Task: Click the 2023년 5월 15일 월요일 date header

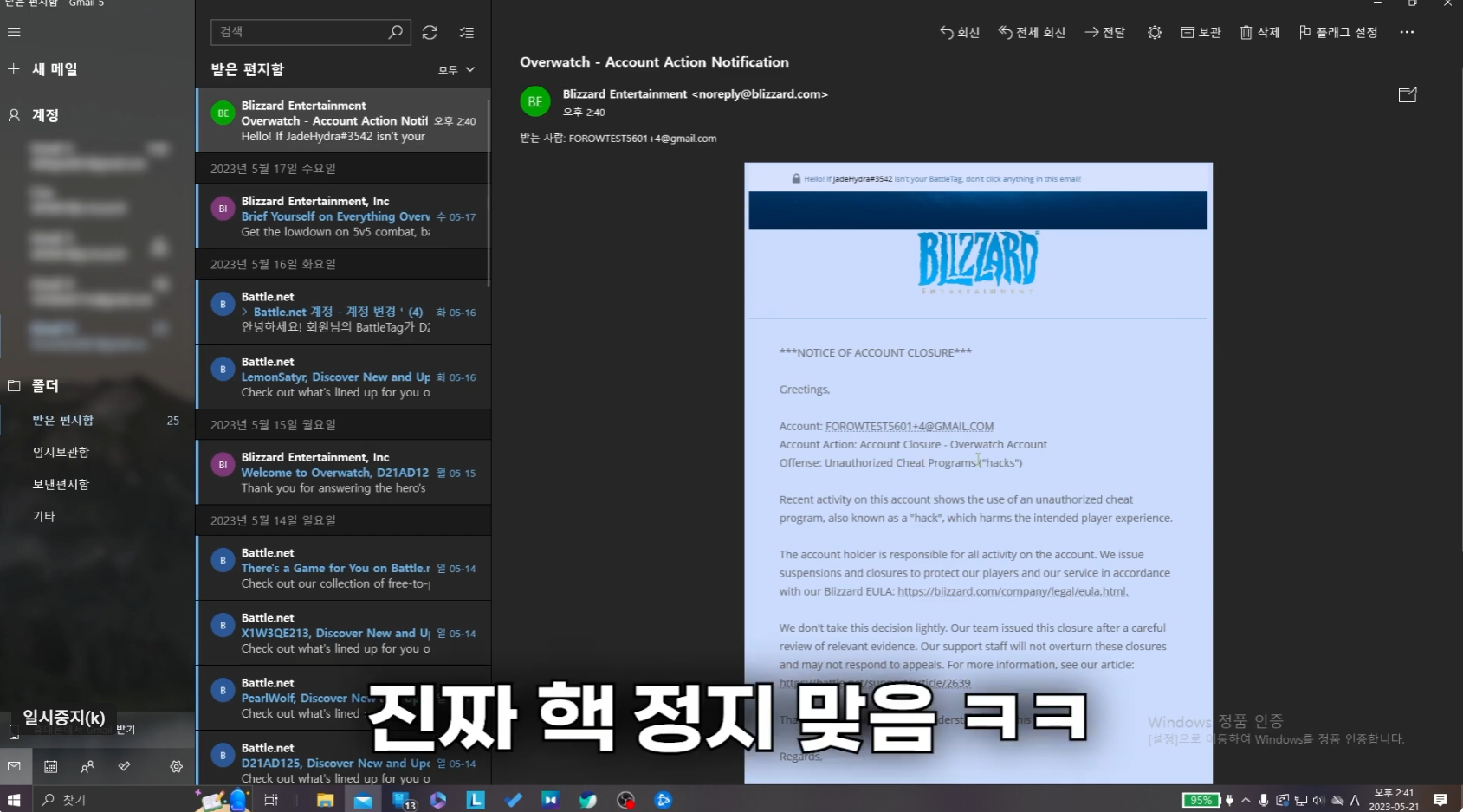Action: coord(344,425)
